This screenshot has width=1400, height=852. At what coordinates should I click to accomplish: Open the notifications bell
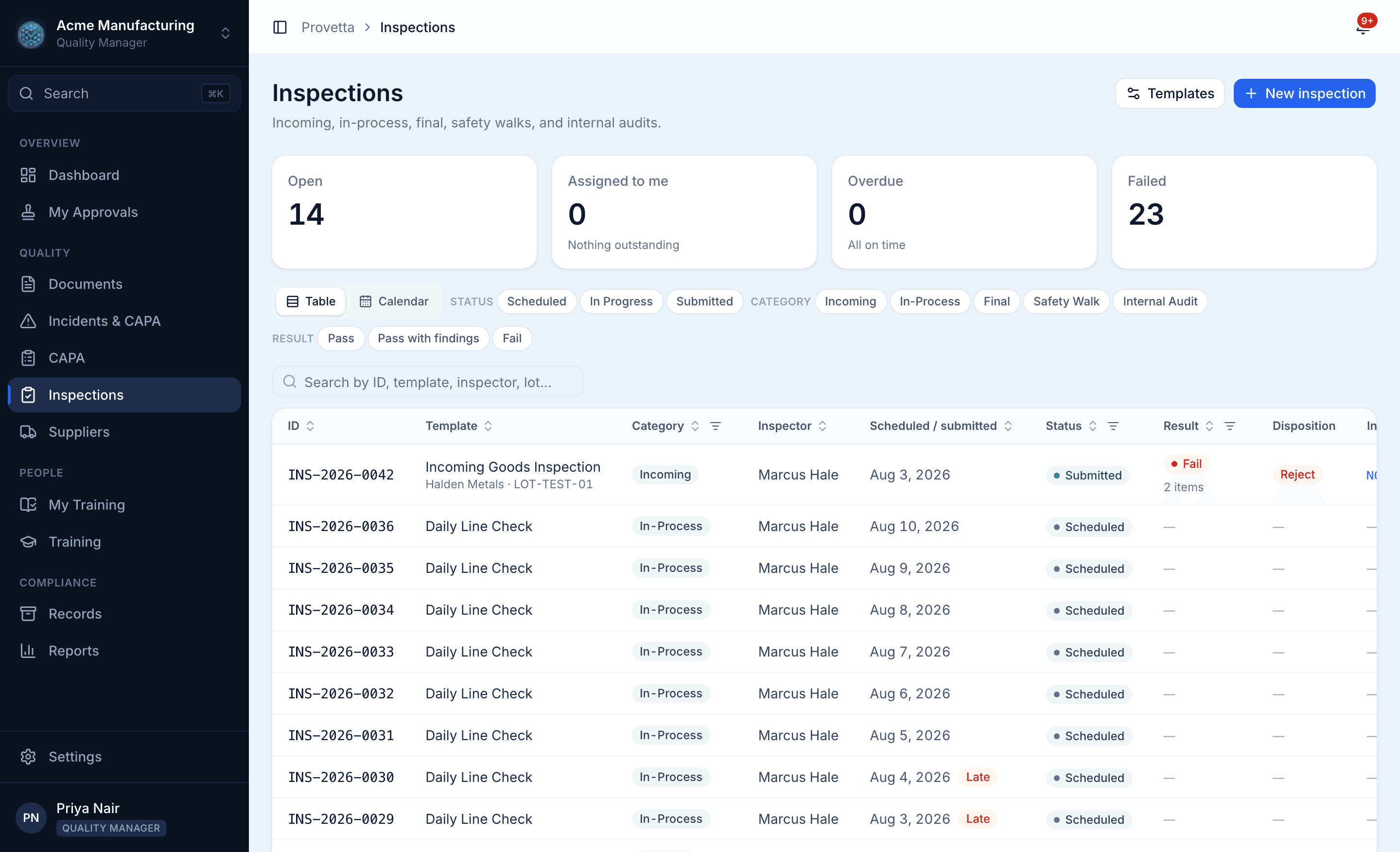[x=1363, y=27]
